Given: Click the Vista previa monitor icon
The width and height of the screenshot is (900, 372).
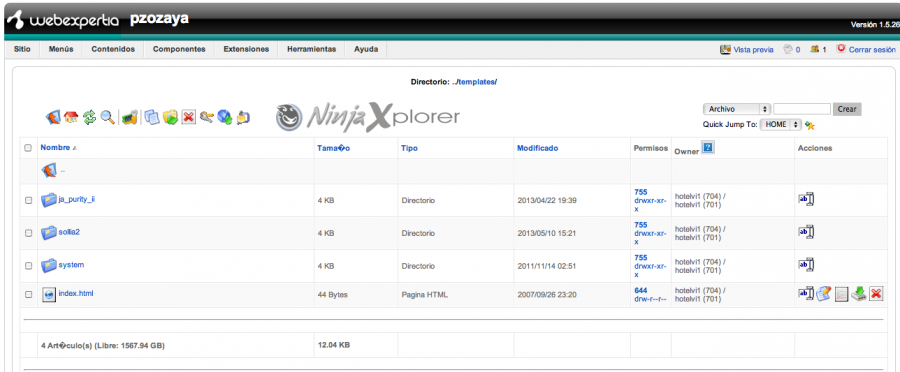Looking at the screenshot, I should coord(726,49).
